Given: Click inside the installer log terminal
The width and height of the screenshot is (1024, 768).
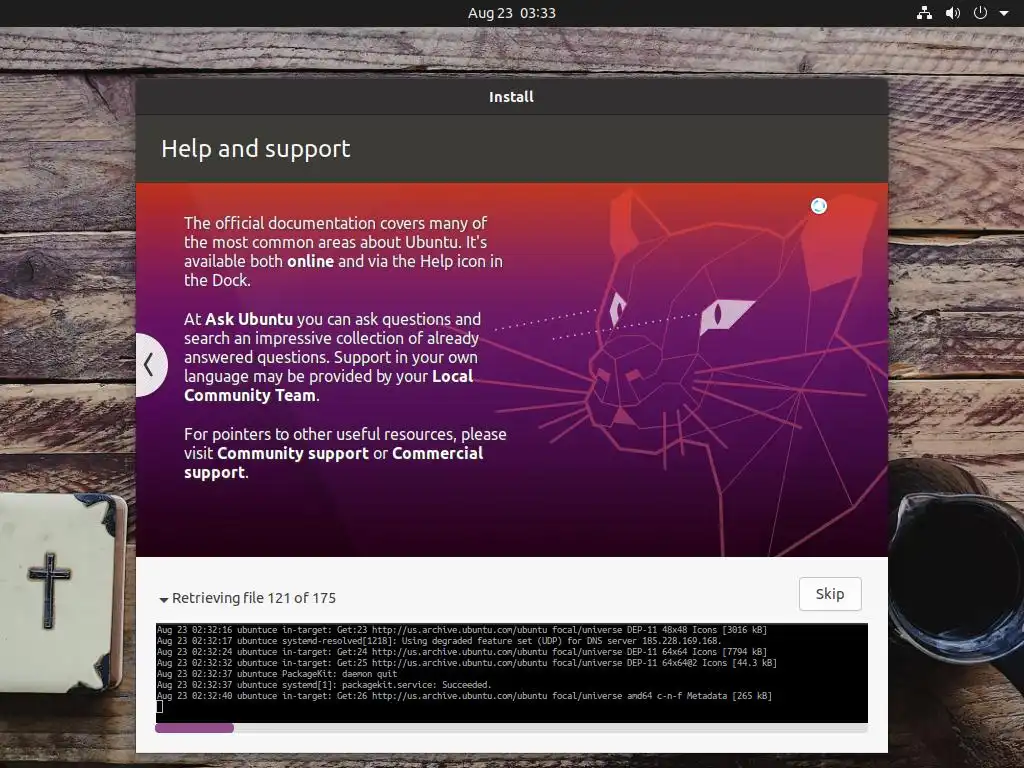Looking at the screenshot, I should click(x=511, y=673).
